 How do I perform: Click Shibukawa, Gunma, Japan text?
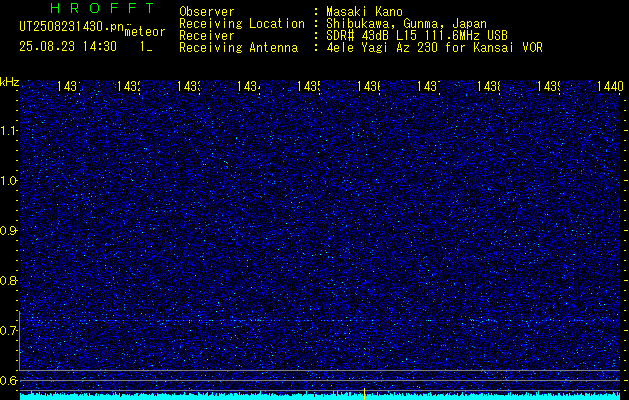[406, 24]
